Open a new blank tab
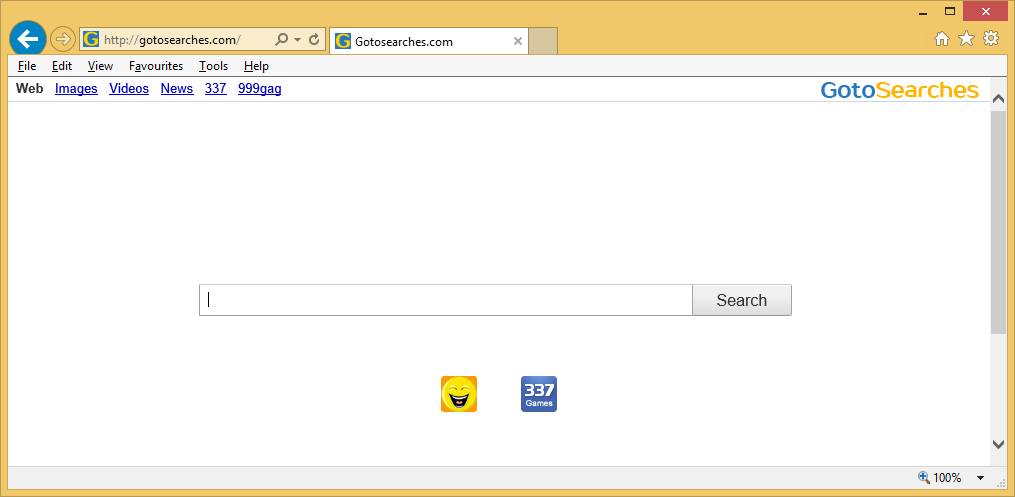This screenshot has width=1015, height=497. 543,41
